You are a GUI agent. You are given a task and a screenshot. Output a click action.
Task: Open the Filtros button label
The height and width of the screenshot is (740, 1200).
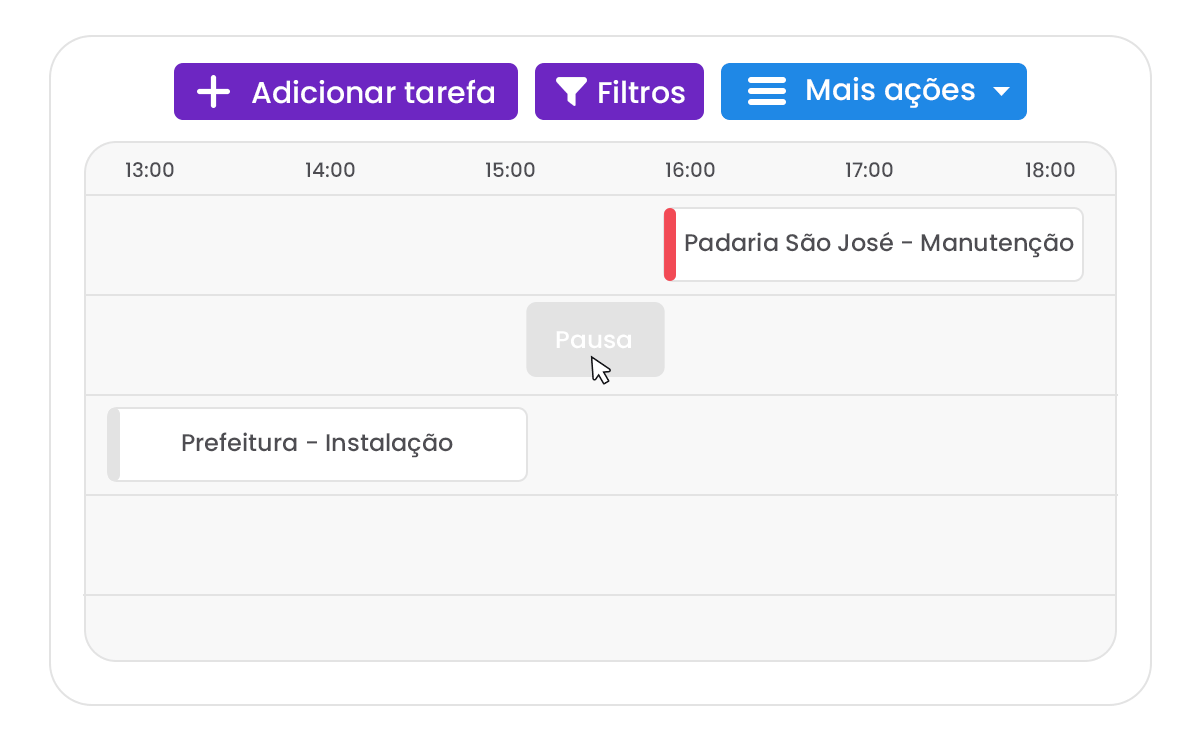coord(641,93)
